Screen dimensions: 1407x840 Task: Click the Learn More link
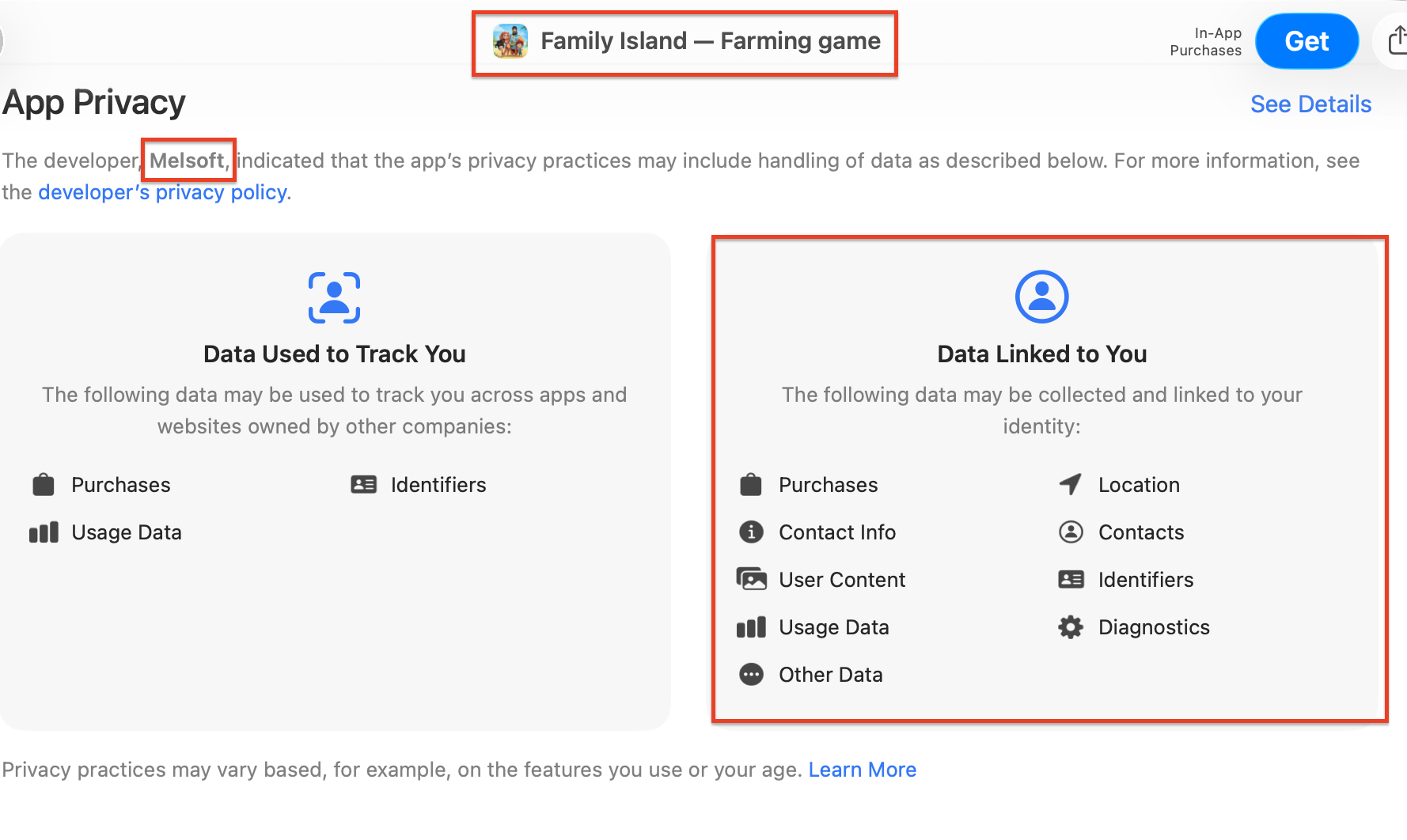click(x=862, y=770)
